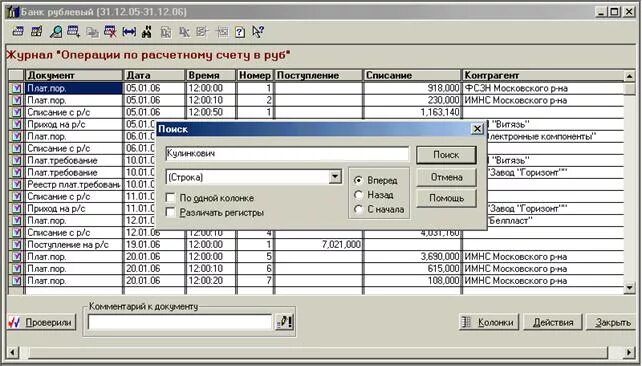Click the Номер column header
Image resolution: width=642 pixels, height=366 pixels.
255,75
